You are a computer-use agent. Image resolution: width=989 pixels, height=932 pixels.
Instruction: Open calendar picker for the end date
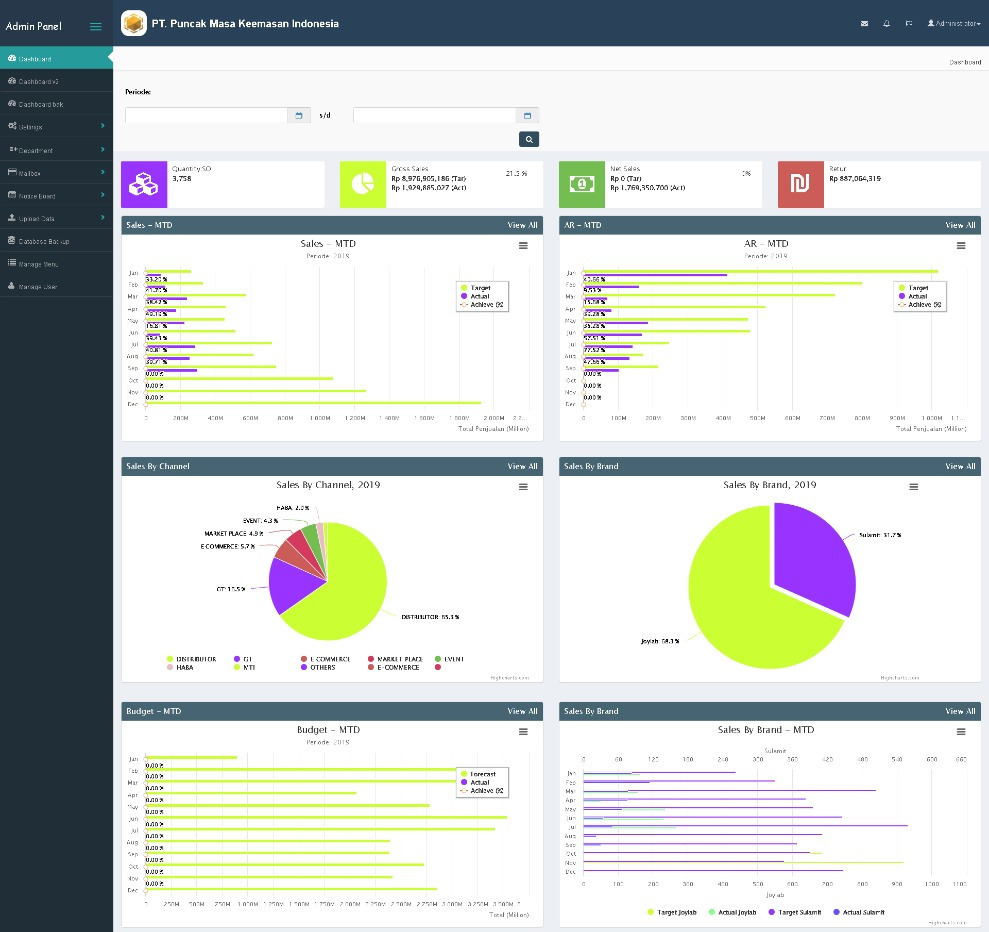pyautogui.click(x=527, y=116)
